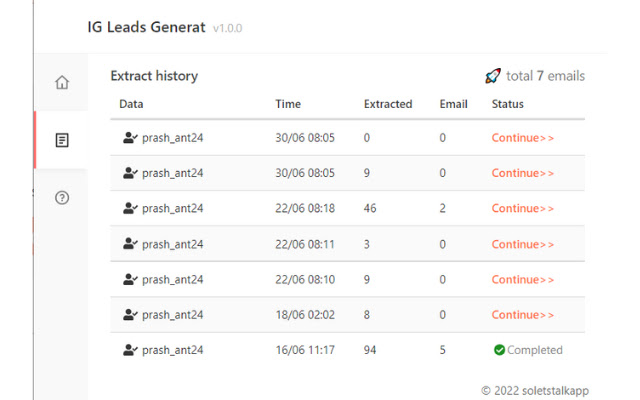Open the Help question mark icon

click(62, 198)
